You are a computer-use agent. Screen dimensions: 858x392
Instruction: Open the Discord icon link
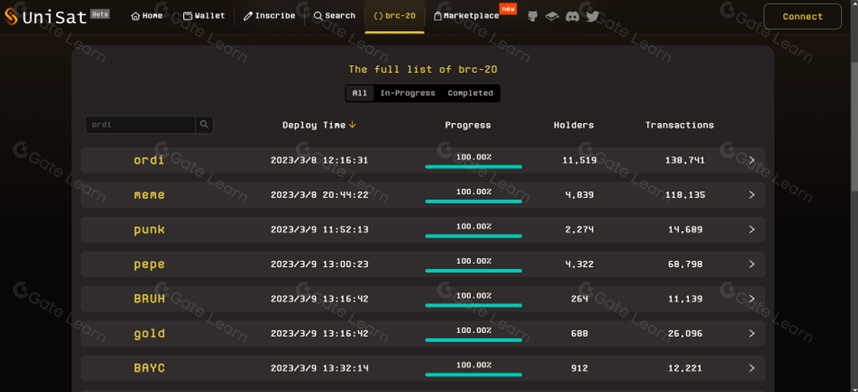click(x=572, y=16)
